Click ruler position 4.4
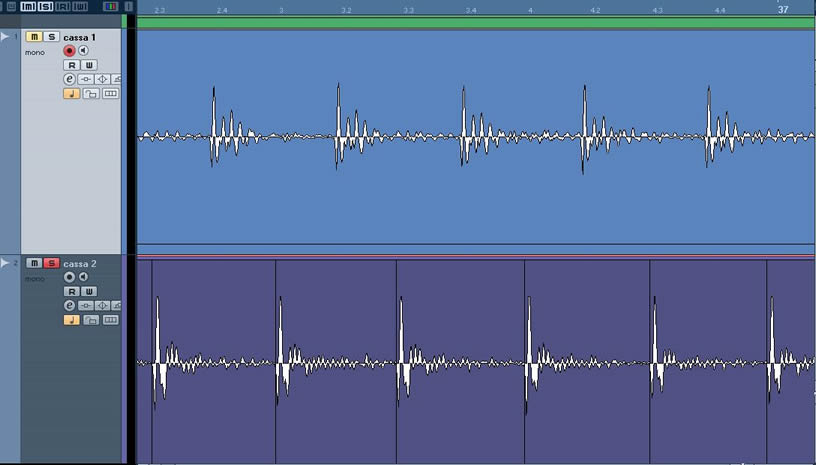The height and width of the screenshot is (465, 816). coord(719,10)
